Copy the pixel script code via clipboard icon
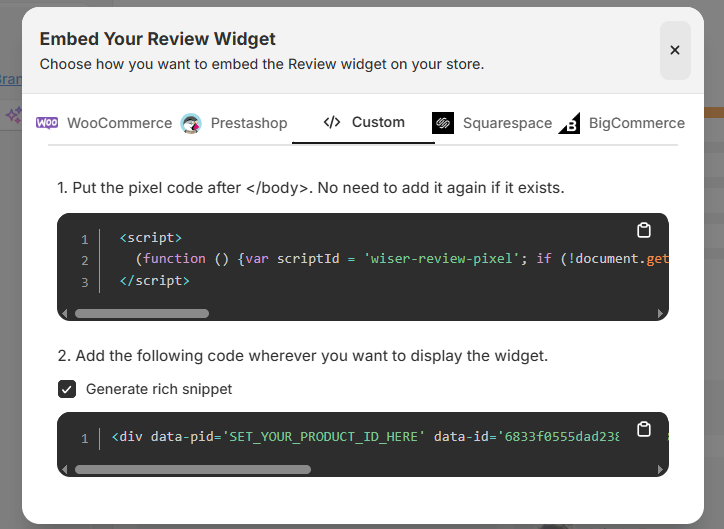Image resolution: width=724 pixels, height=529 pixels. click(644, 230)
